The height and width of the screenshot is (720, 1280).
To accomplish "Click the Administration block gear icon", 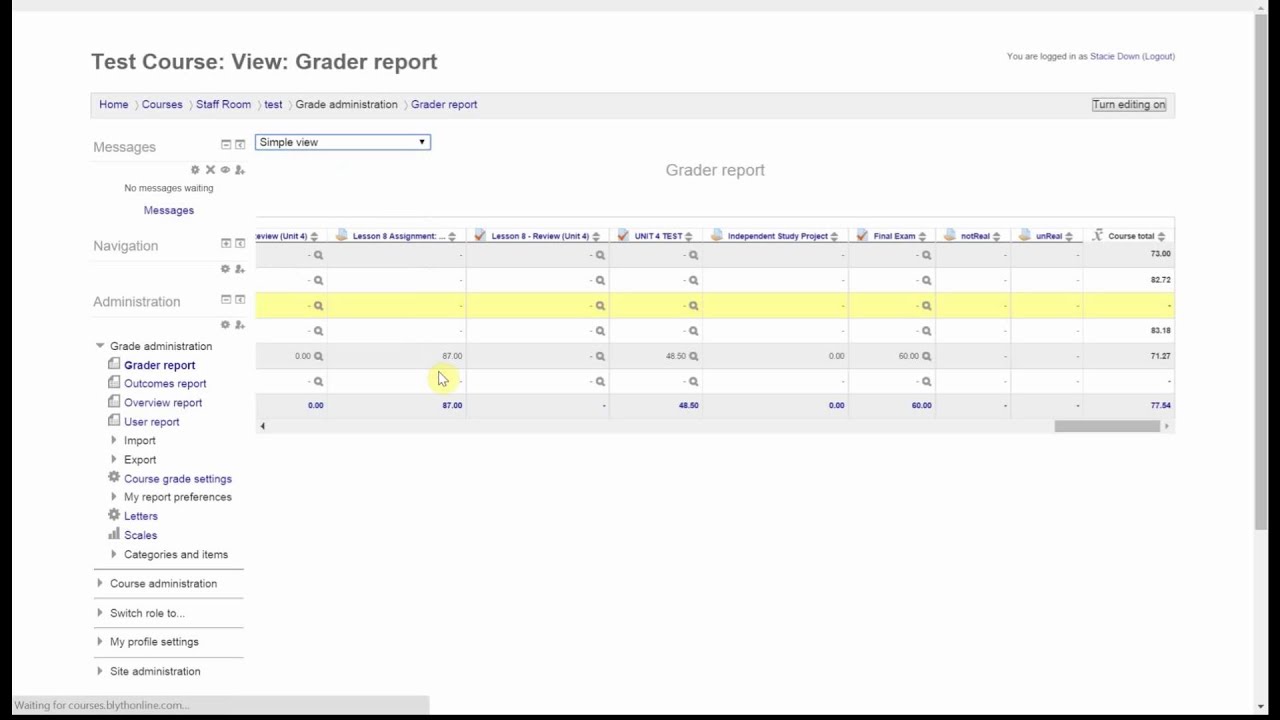I will [225, 325].
